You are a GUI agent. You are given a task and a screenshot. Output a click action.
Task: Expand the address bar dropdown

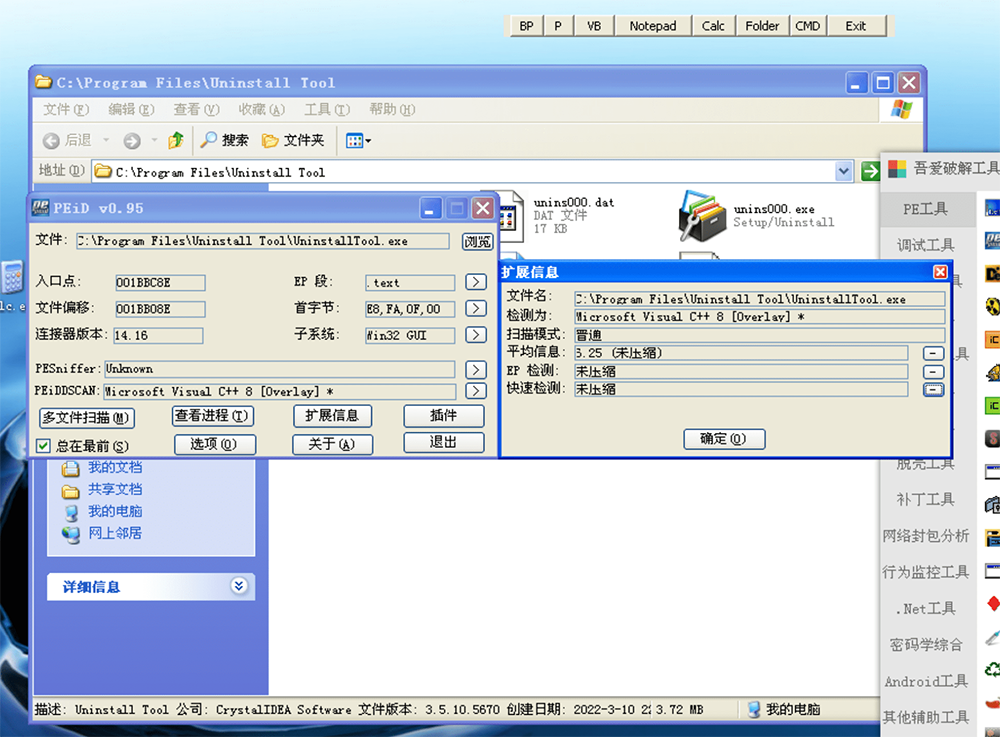(x=844, y=171)
